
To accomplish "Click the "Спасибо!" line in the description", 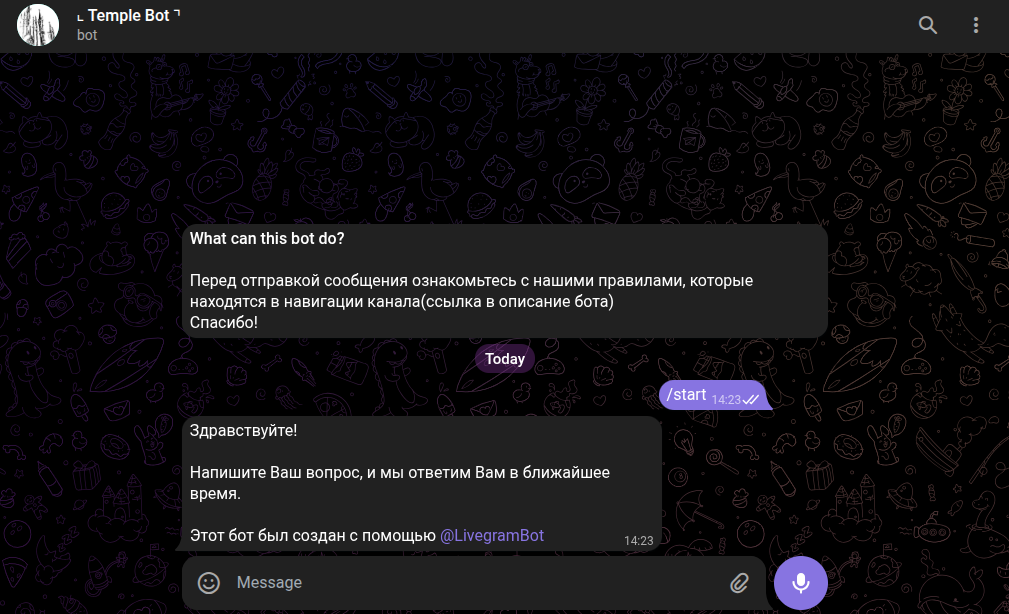I will [224, 322].
